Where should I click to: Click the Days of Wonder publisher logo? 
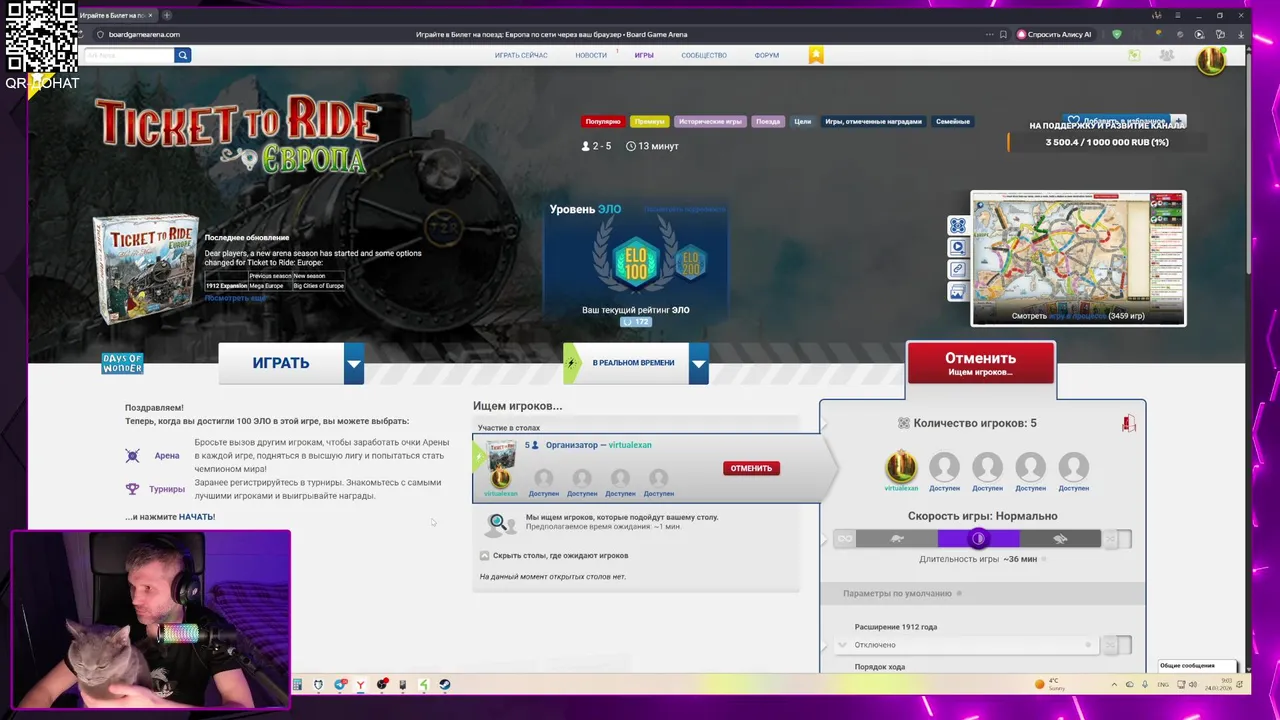click(122, 364)
